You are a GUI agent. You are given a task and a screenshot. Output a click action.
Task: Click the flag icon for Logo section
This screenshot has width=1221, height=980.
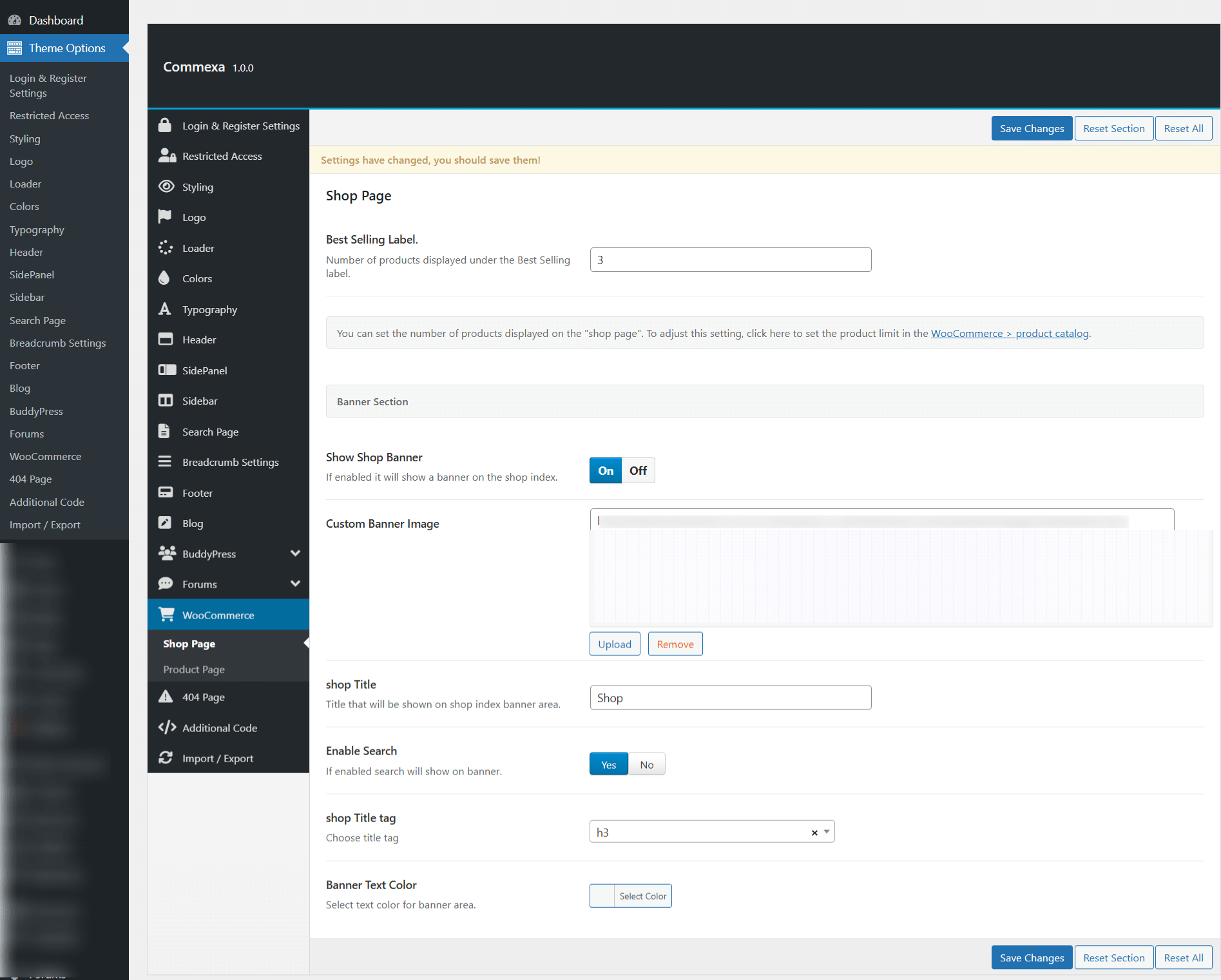pyautogui.click(x=165, y=217)
